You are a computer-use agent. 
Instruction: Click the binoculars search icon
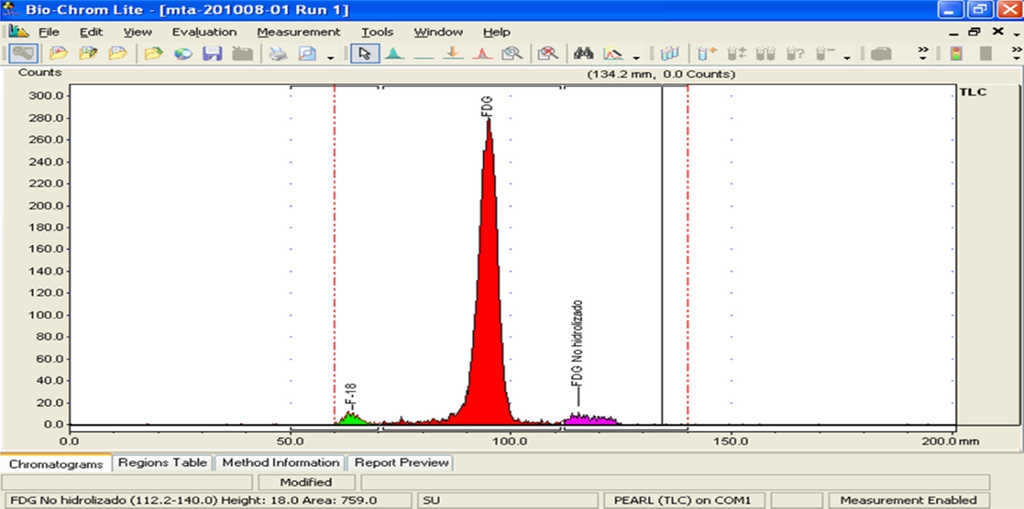pos(584,54)
